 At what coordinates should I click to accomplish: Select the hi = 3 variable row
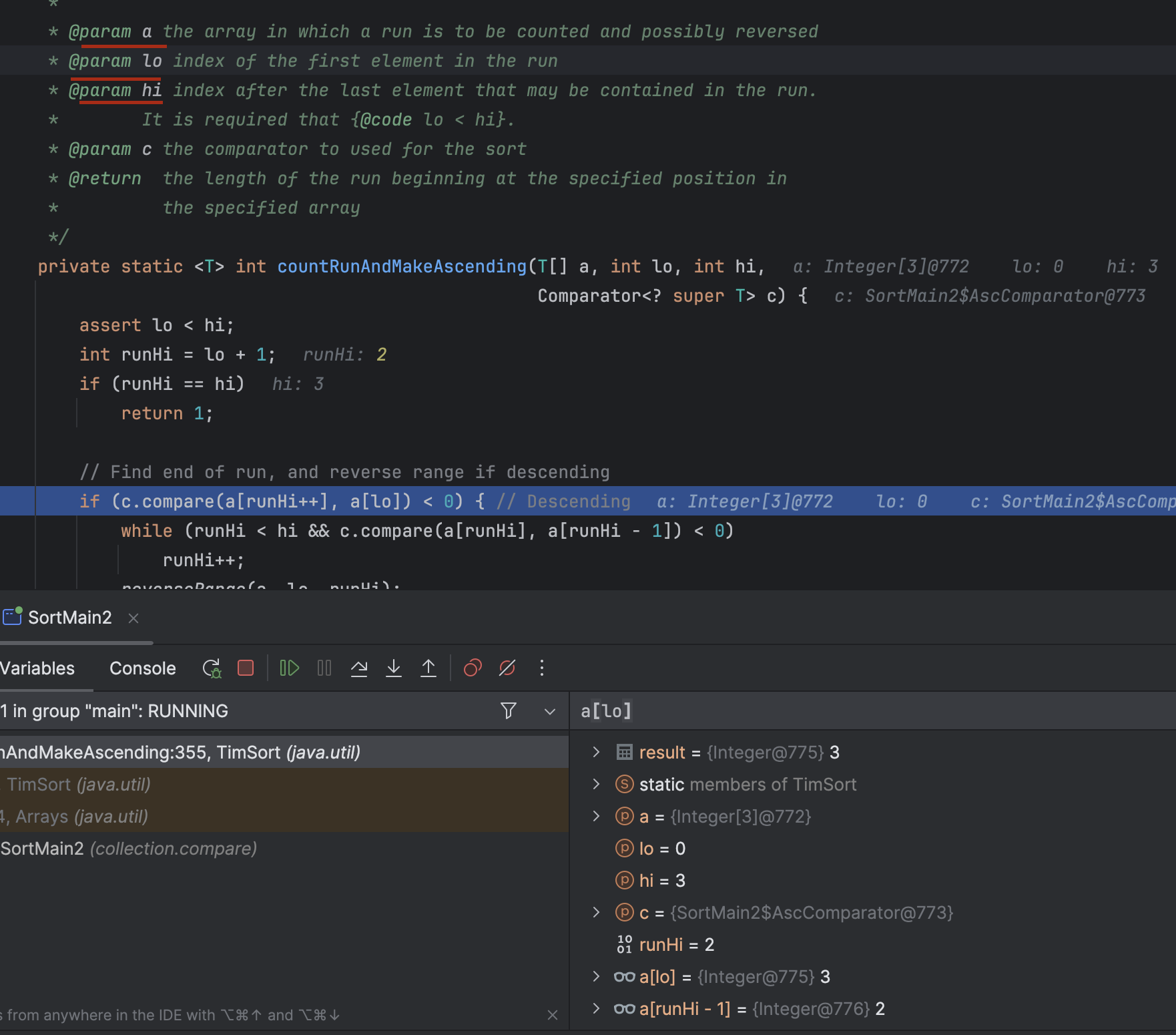pos(873,881)
